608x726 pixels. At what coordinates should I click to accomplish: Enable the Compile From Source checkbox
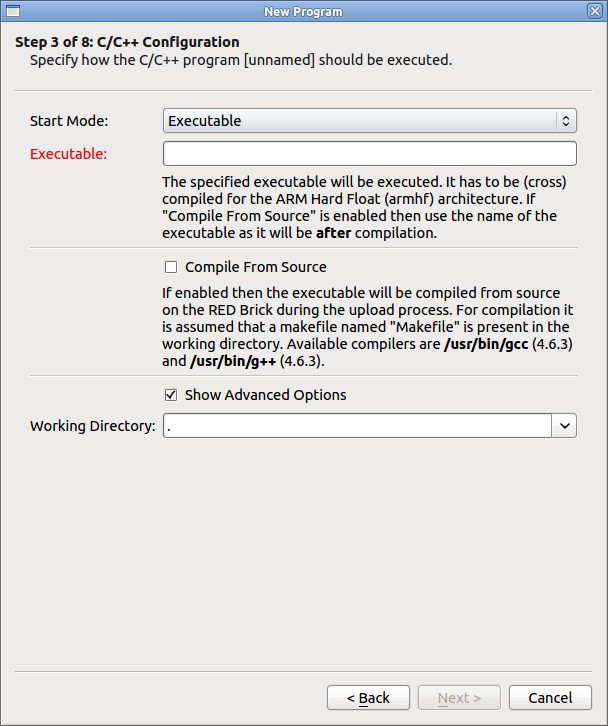[x=171, y=267]
